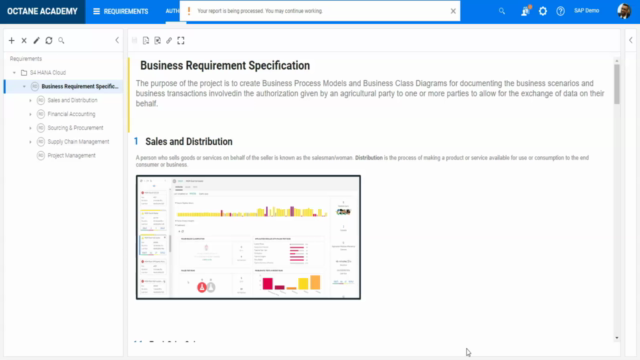
Task: Go to Octane Academy home logo
Action: pyautogui.click(x=42, y=11)
